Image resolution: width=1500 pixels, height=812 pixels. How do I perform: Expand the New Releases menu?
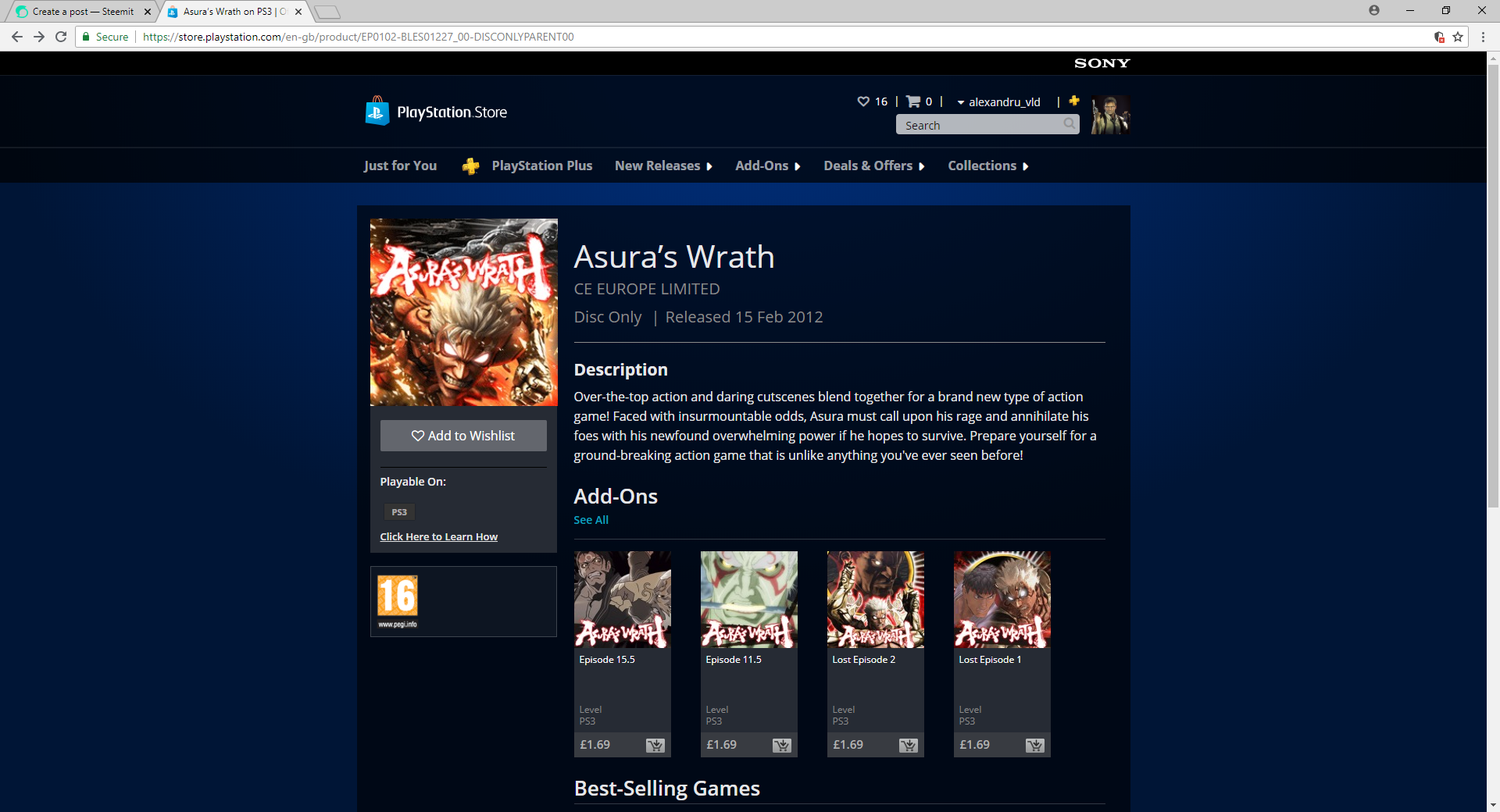point(663,166)
